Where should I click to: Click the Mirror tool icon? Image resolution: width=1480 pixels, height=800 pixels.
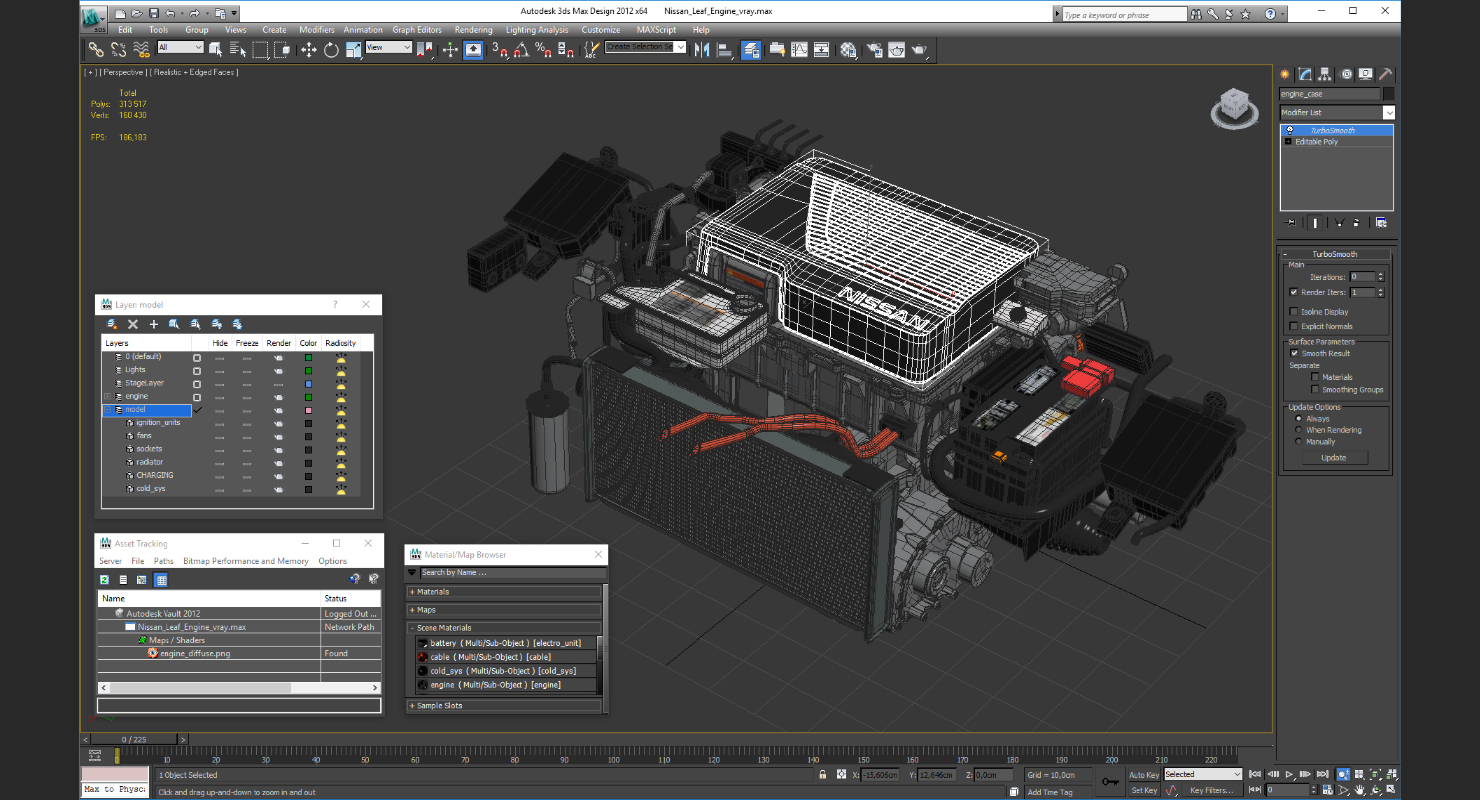tap(701, 49)
